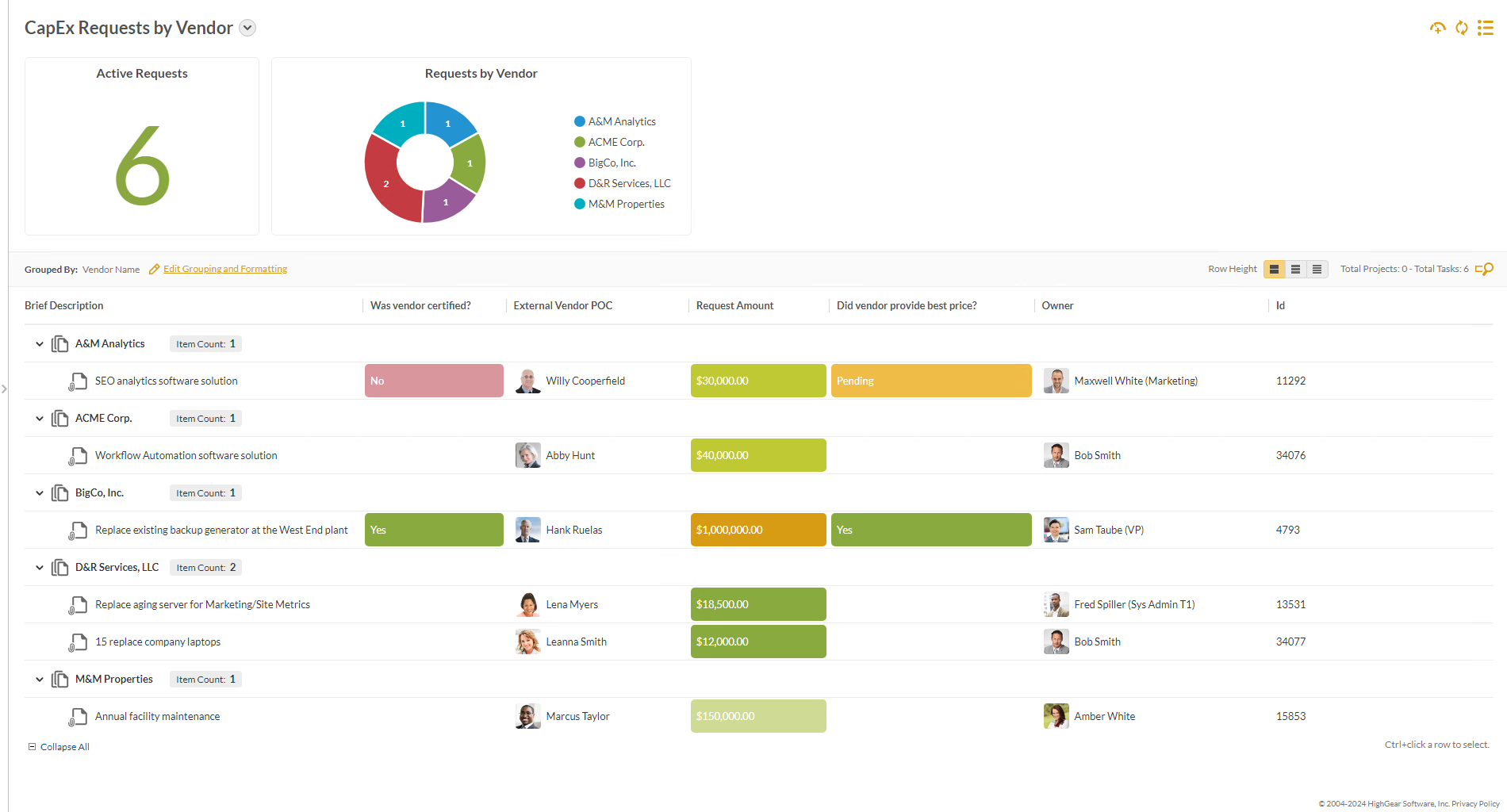The height and width of the screenshot is (812, 1507).
Task: Collapse the D&R Services, LLC group
Action: pyautogui.click(x=40, y=568)
